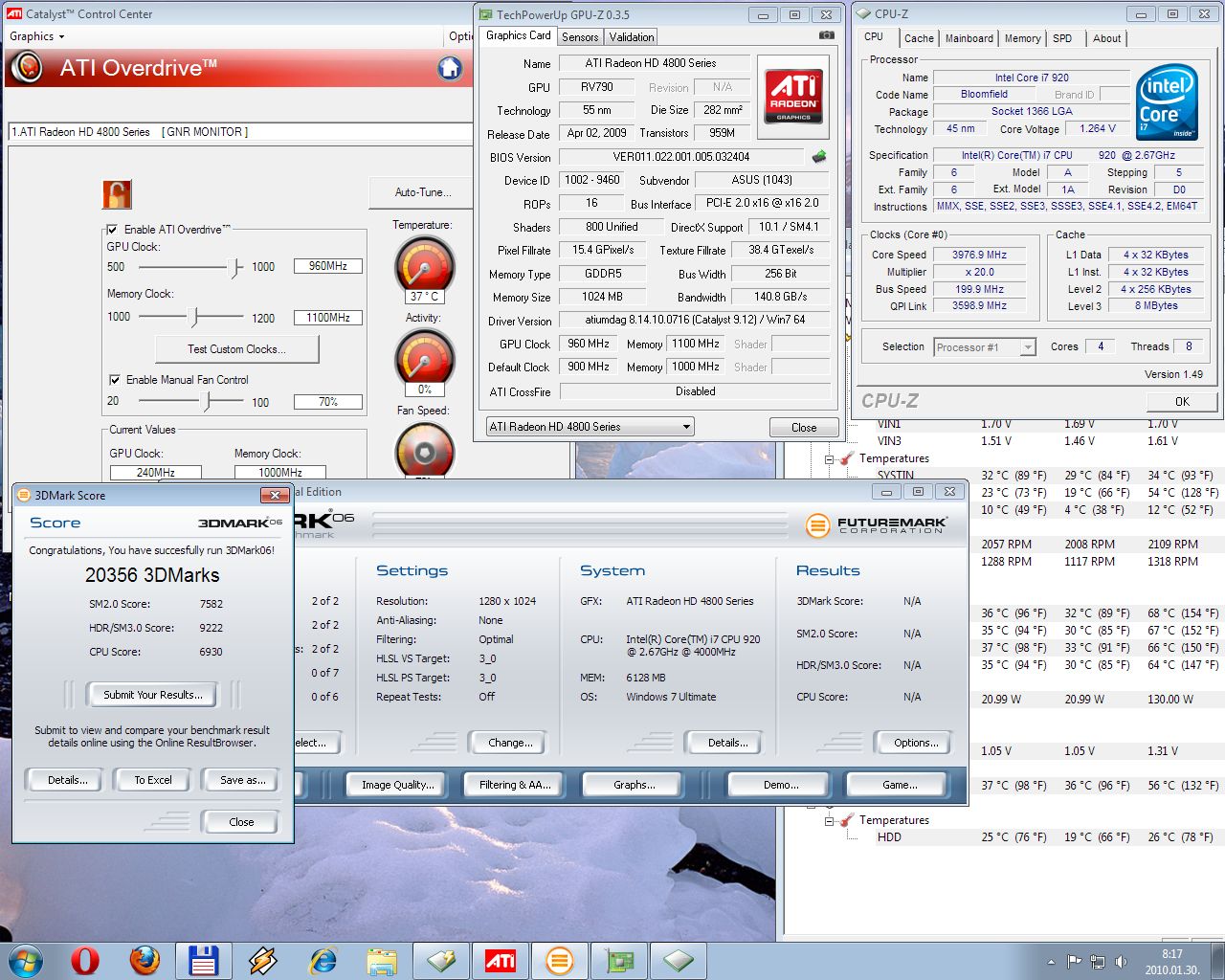The width and height of the screenshot is (1225, 980).
Task: Collapse the Temperatures node above HDD
Action: (830, 820)
